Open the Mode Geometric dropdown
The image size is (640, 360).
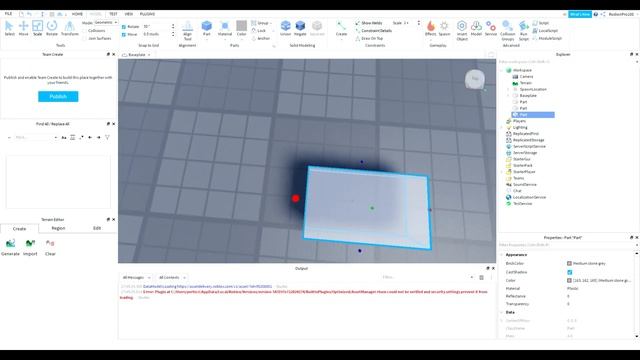106,23
